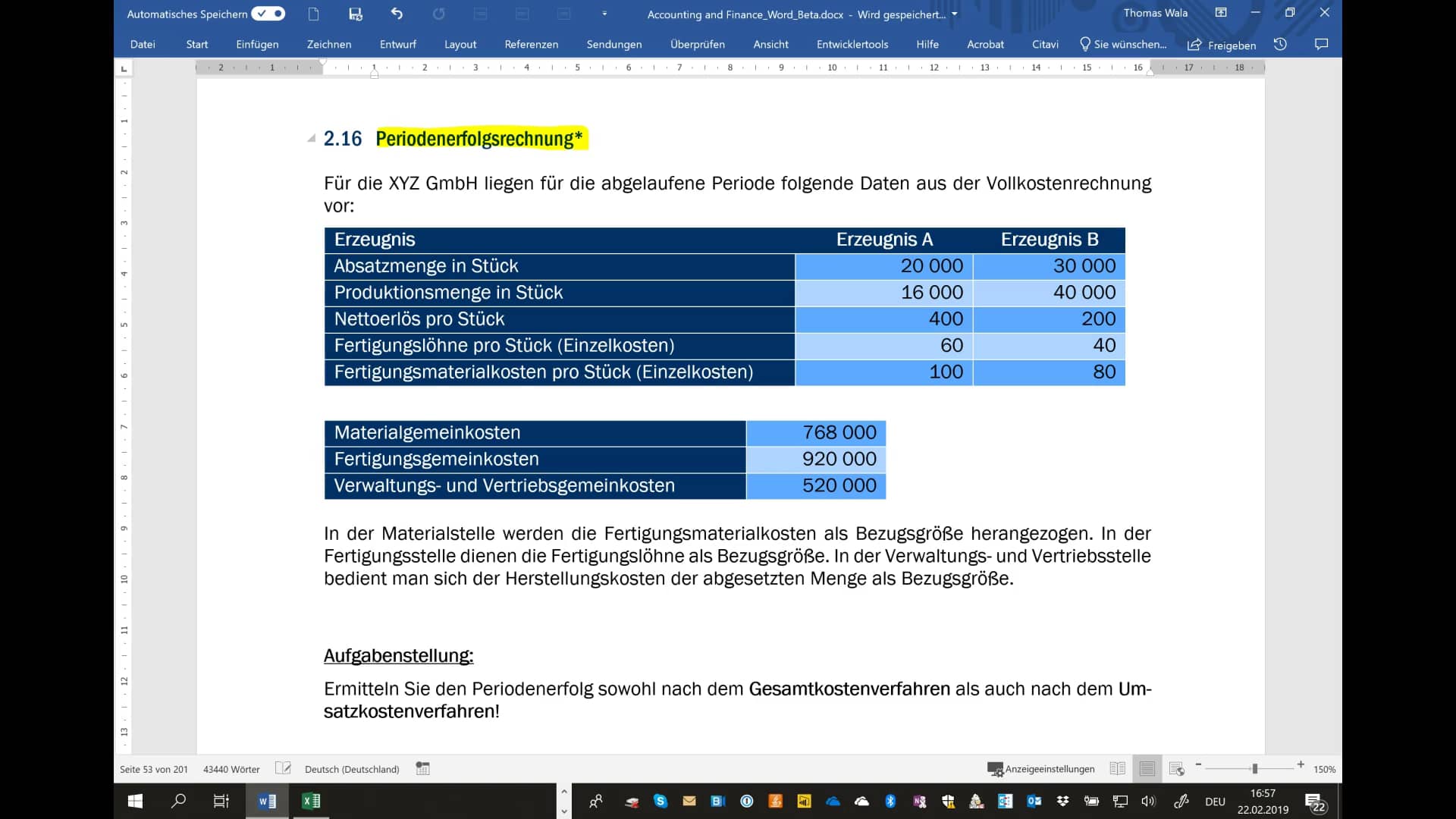Click the greyed-out redo icon
1456x819 pixels.
pos(438,14)
